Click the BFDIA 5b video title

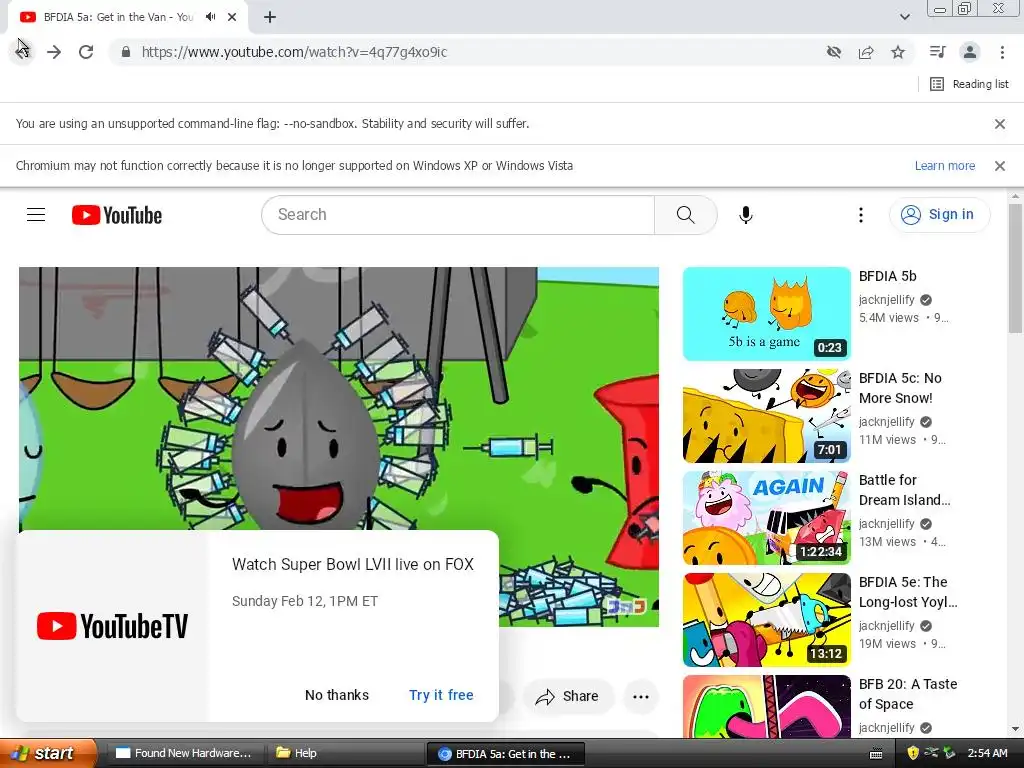[x=888, y=276]
